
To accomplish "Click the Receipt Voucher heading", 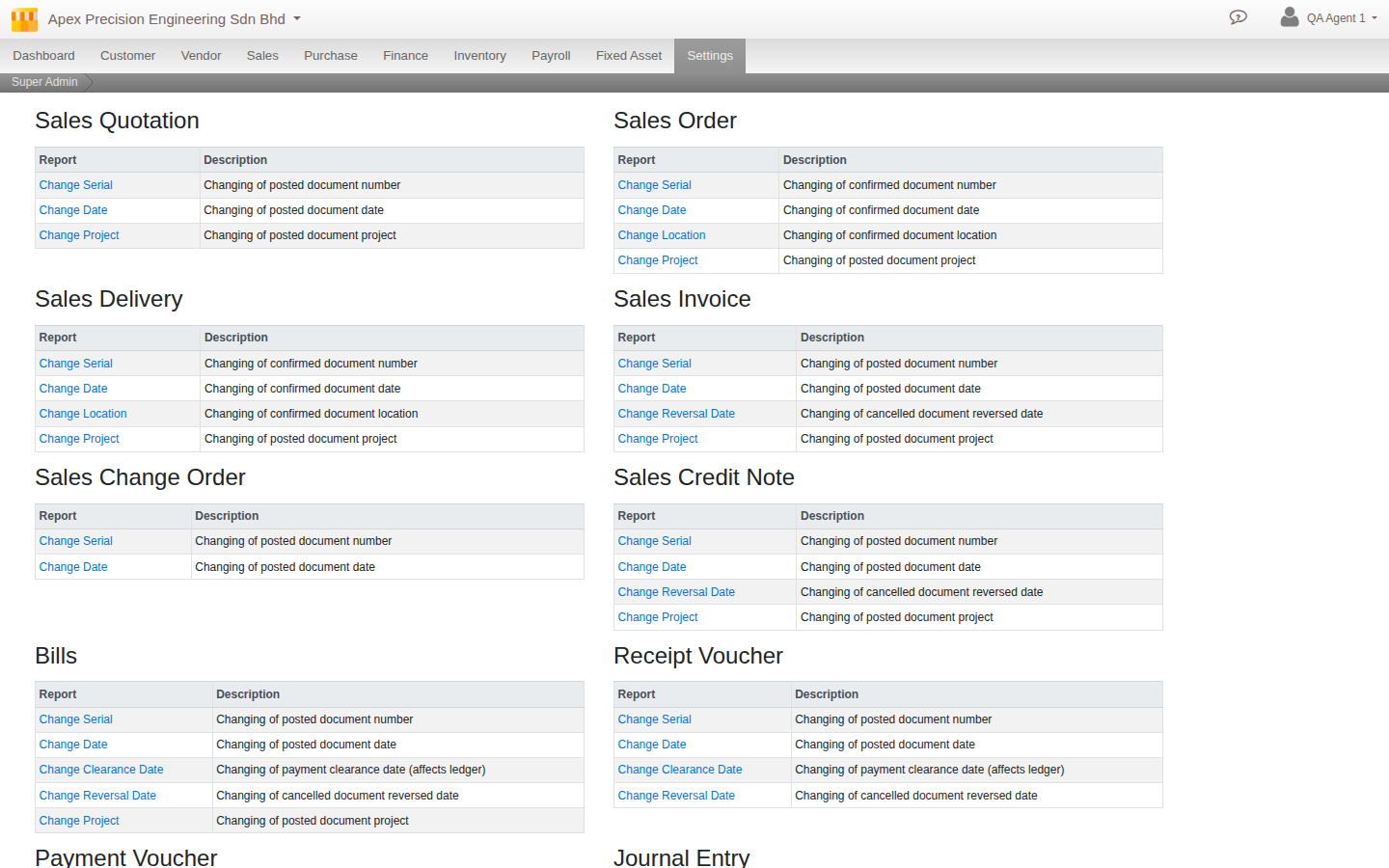I will point(698,656).
